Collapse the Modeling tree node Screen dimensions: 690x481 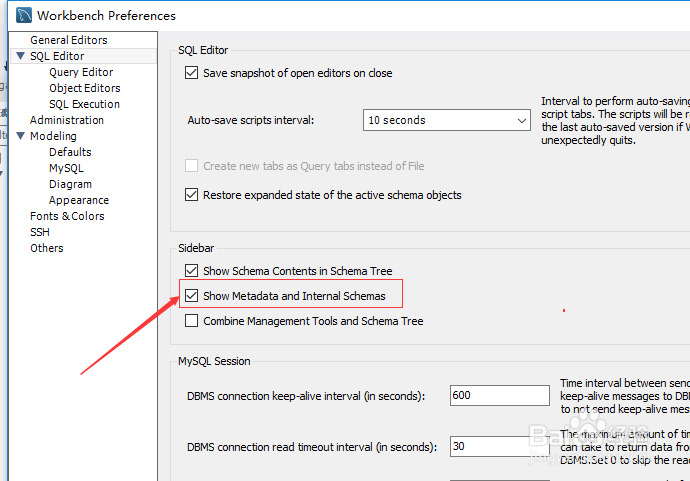pos(20,136)
